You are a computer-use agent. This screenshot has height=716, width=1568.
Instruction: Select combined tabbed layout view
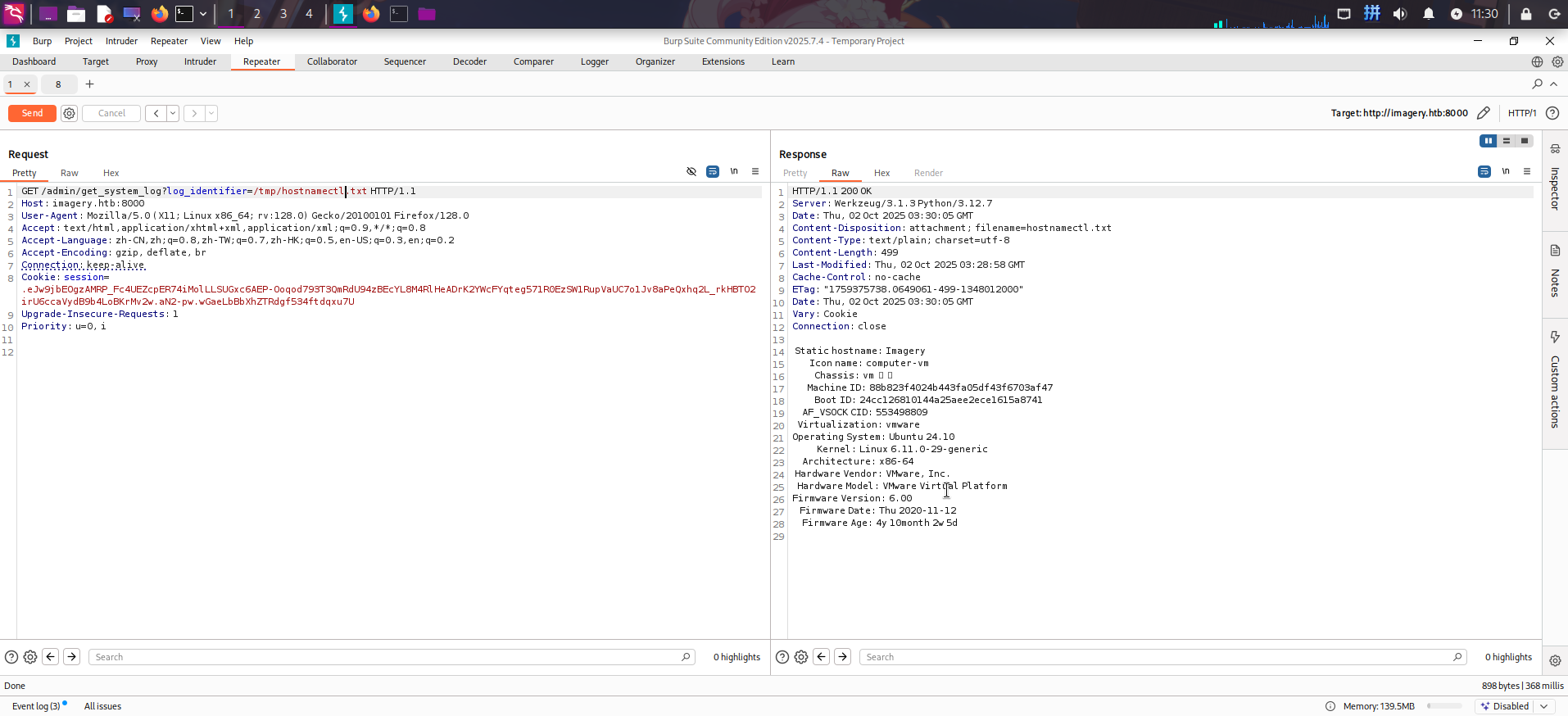(x=1525, y=141)
